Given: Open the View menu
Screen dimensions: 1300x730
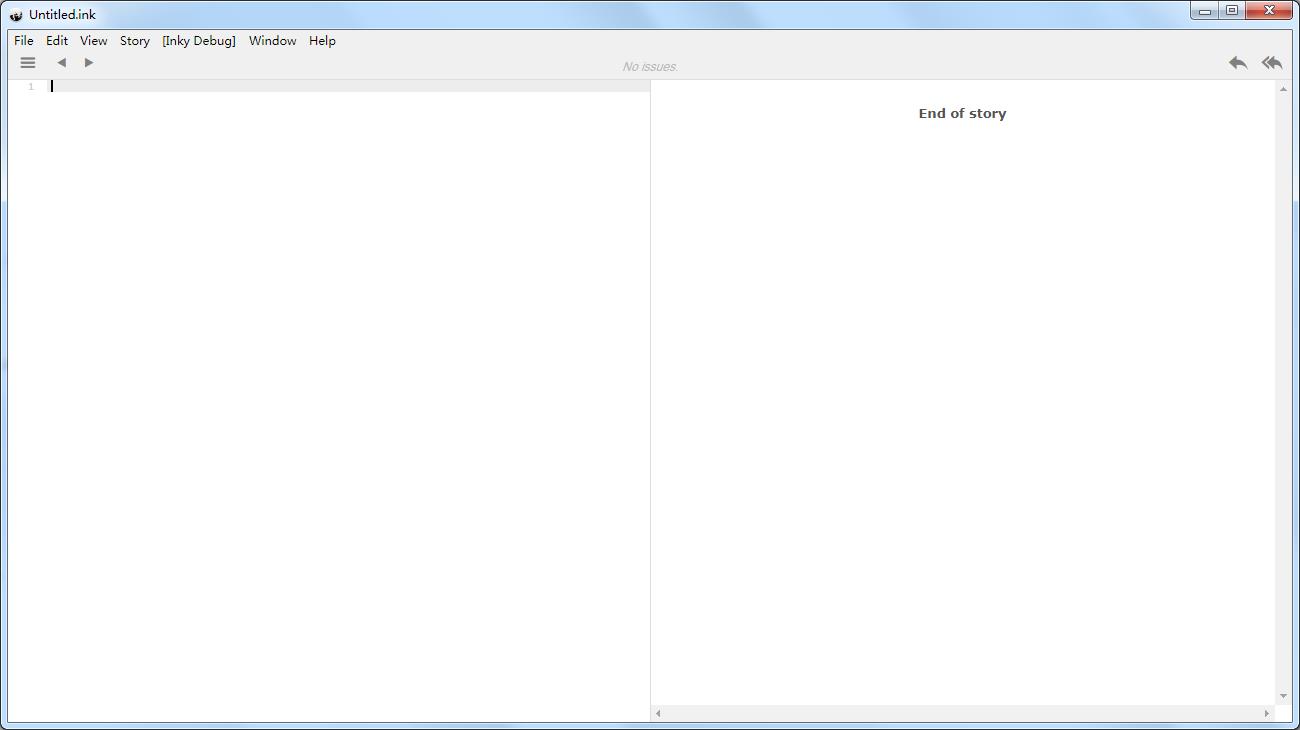Looking at the screenshot, I should 94,41.
